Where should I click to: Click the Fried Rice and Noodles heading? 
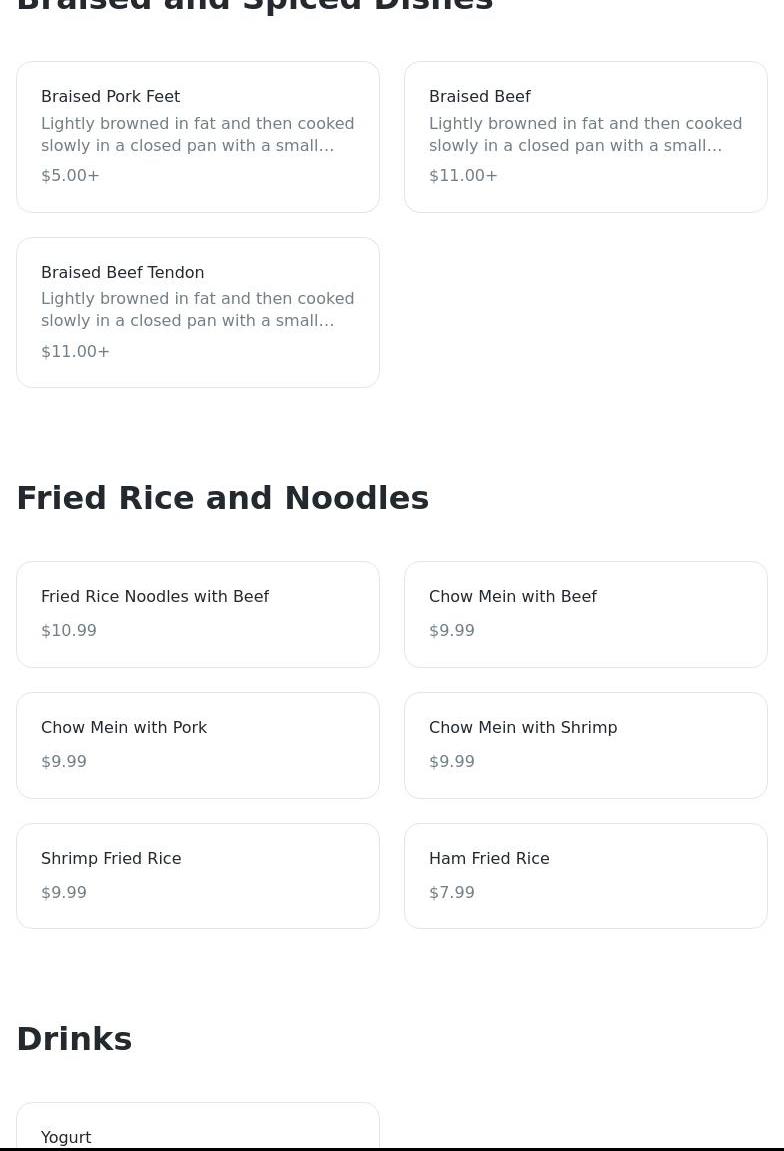pos(222,498)
